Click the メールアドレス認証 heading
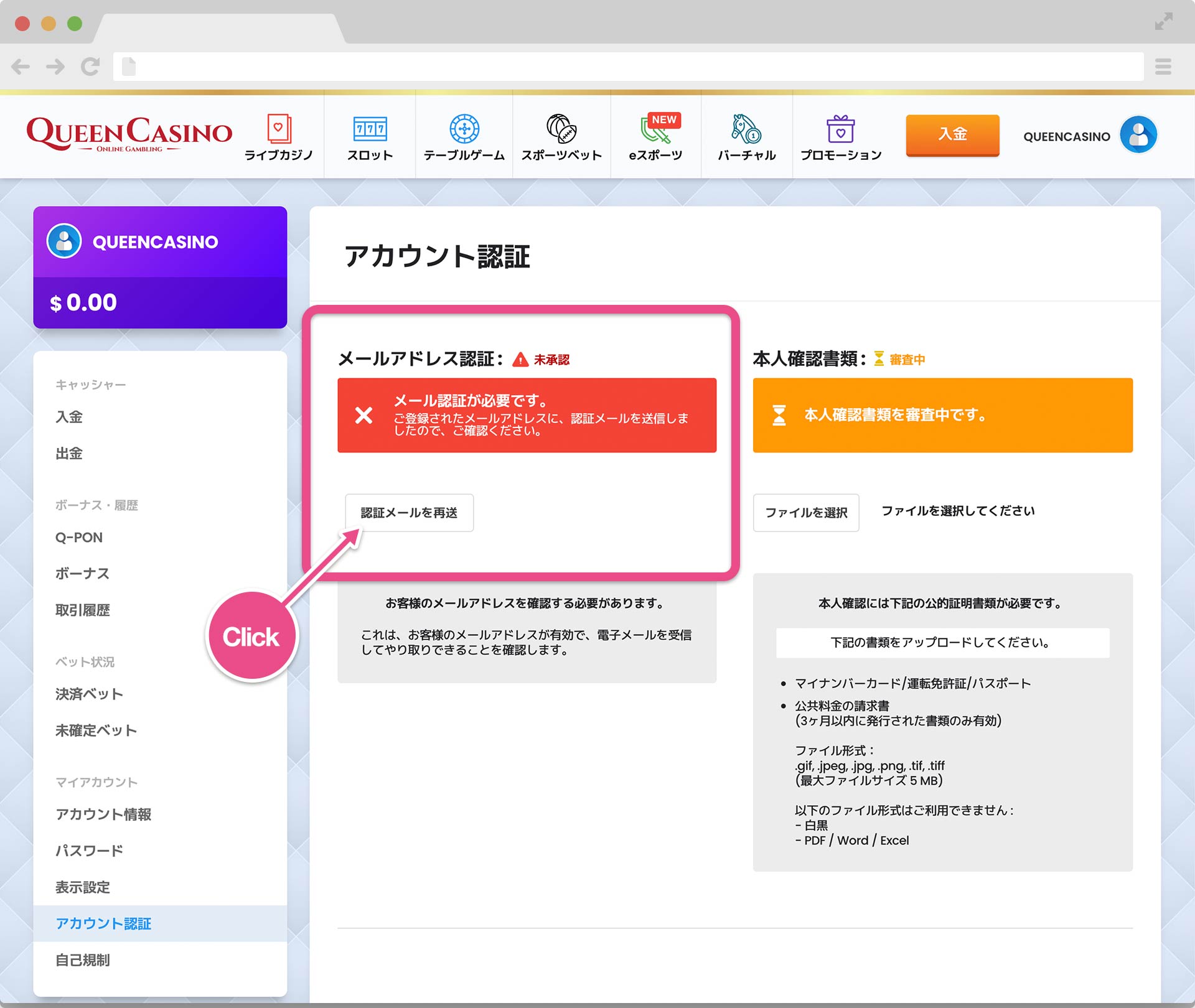The width and height of the screenshot is (1195, 1008). click(421, 359)
